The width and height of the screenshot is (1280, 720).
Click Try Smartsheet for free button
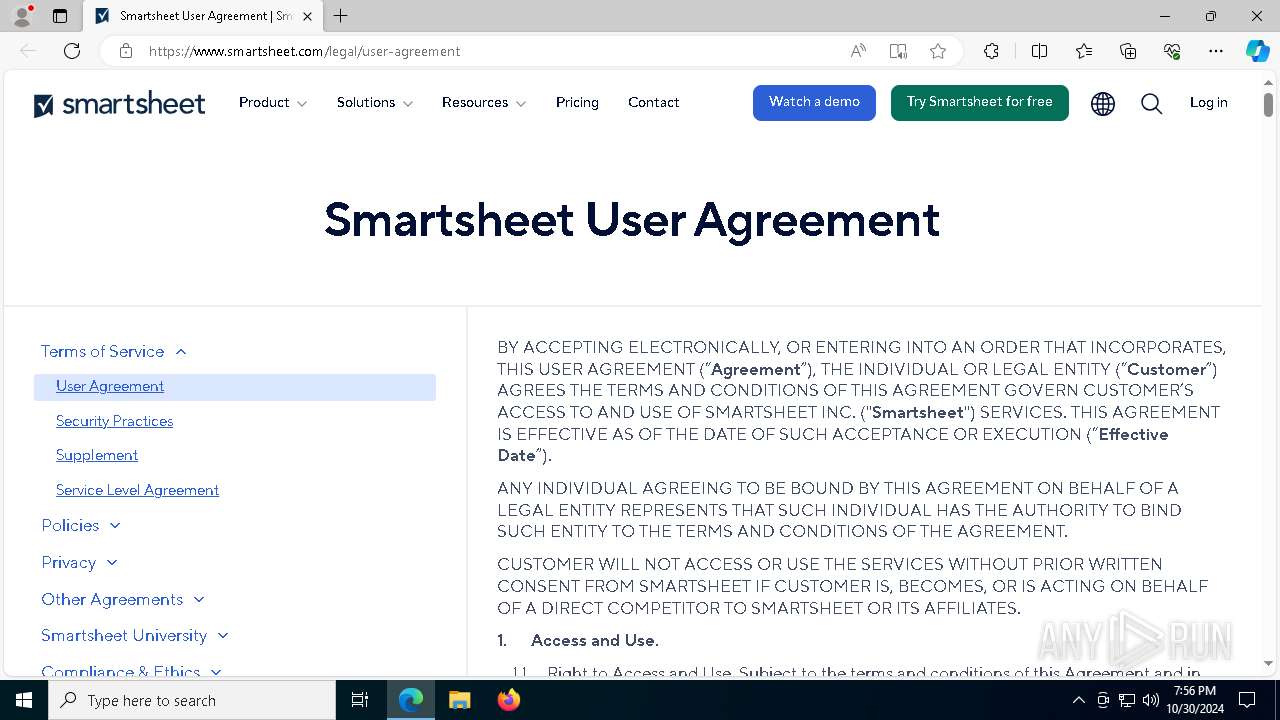979,102
